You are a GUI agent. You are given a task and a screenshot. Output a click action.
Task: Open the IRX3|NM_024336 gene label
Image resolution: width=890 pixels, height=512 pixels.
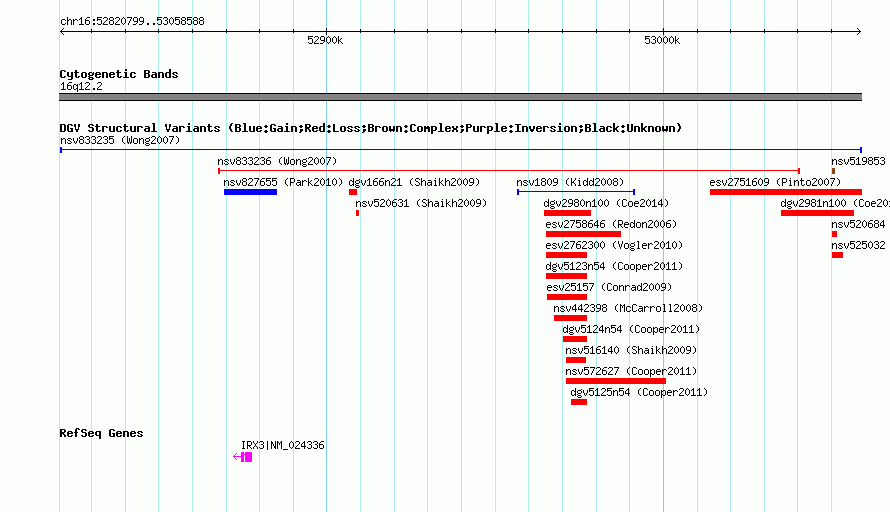click(283, 446)
